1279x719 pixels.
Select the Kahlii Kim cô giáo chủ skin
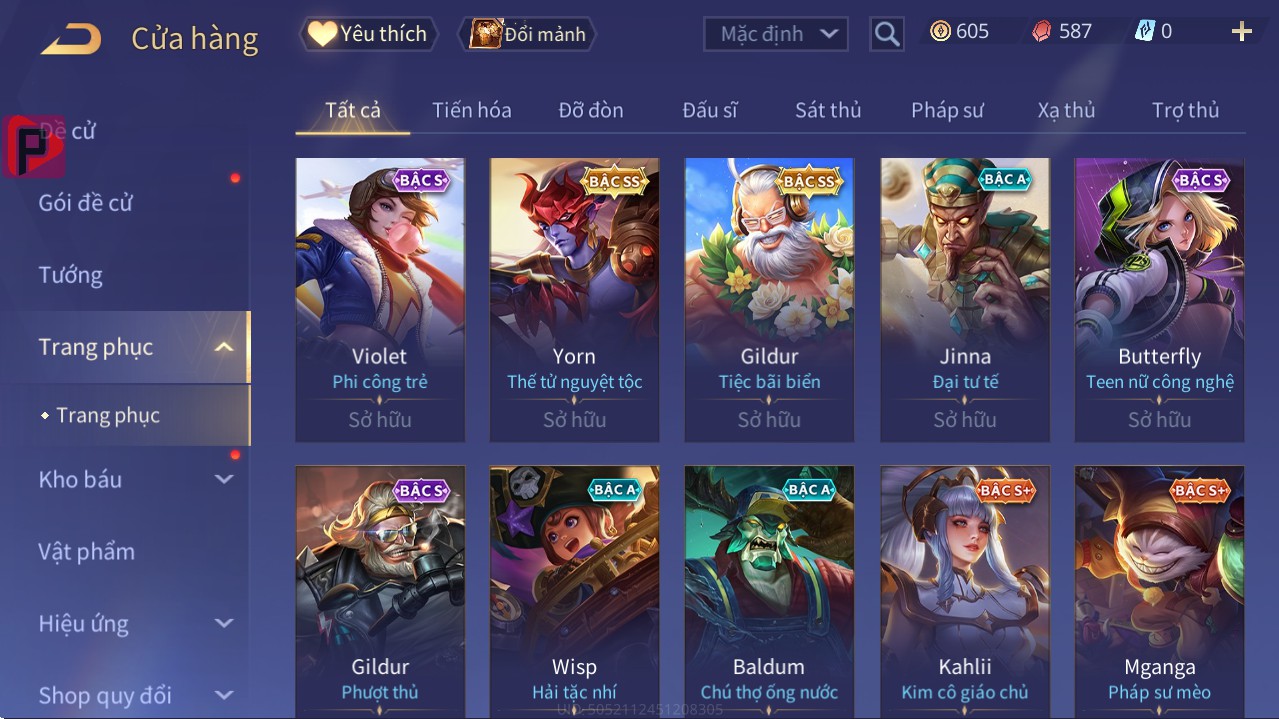[965, 592]
